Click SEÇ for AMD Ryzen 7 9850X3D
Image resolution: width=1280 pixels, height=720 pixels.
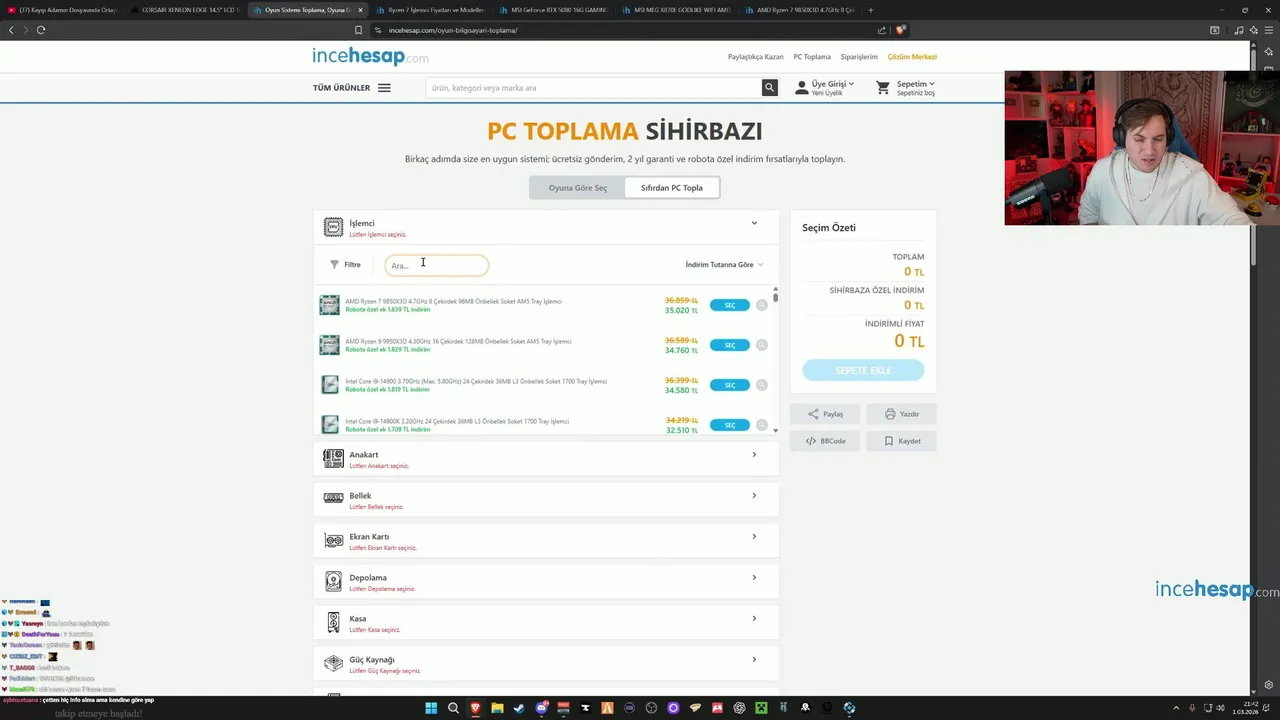(x=729, y=305)
